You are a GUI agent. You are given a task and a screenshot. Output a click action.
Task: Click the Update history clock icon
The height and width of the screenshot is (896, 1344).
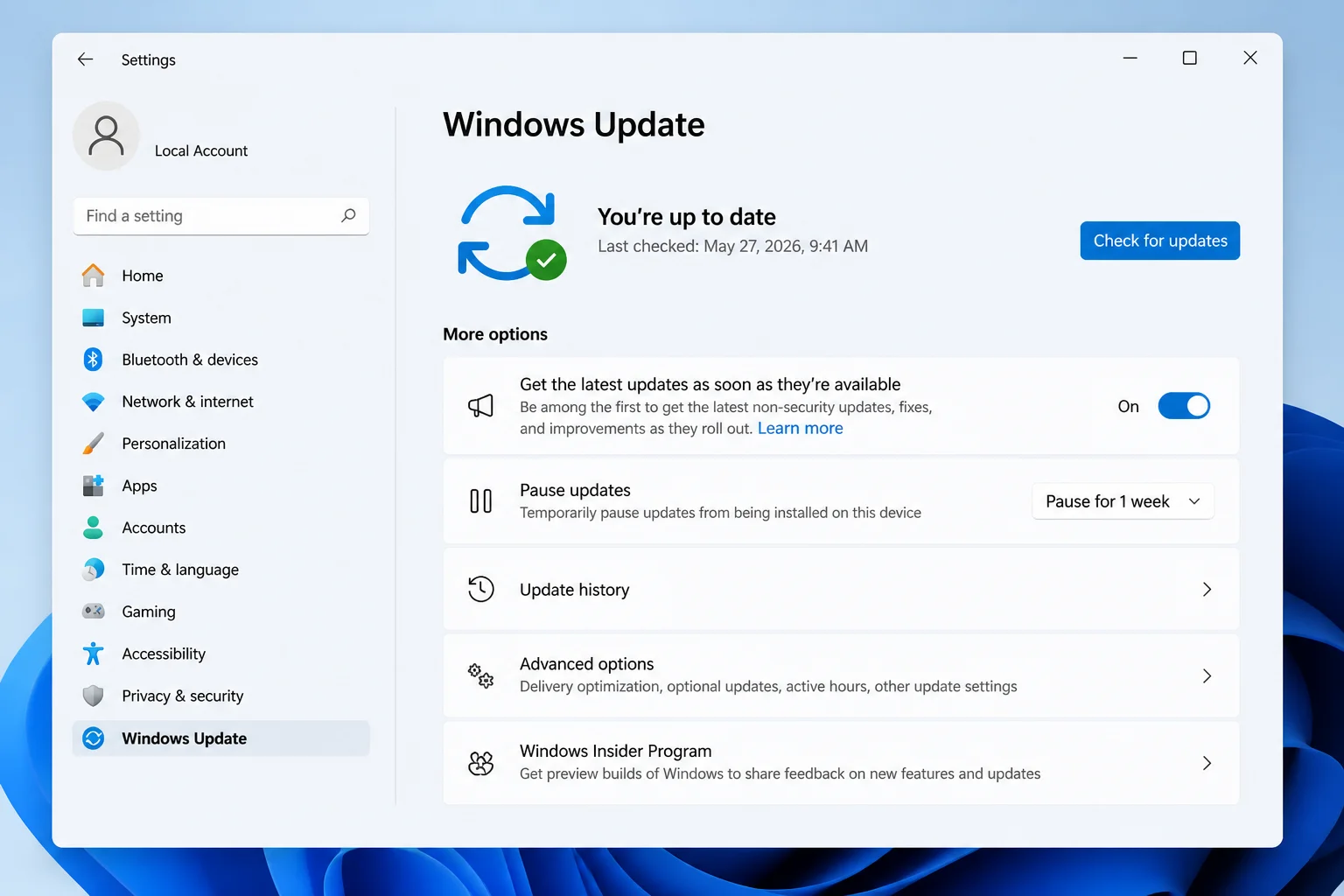point(480,589)
